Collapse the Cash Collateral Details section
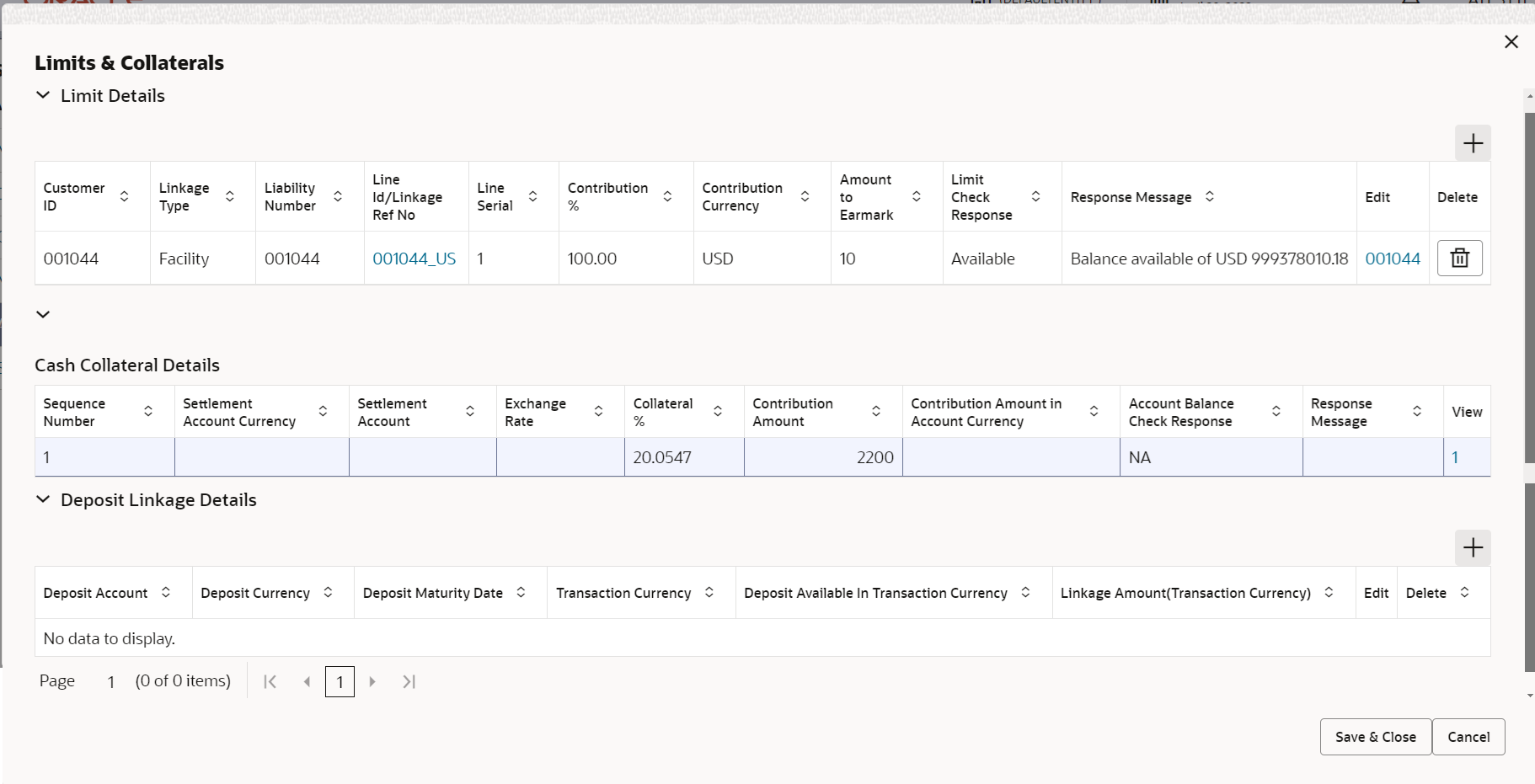The height and width of the screenshot is (784, 1535). pos(43,315)
